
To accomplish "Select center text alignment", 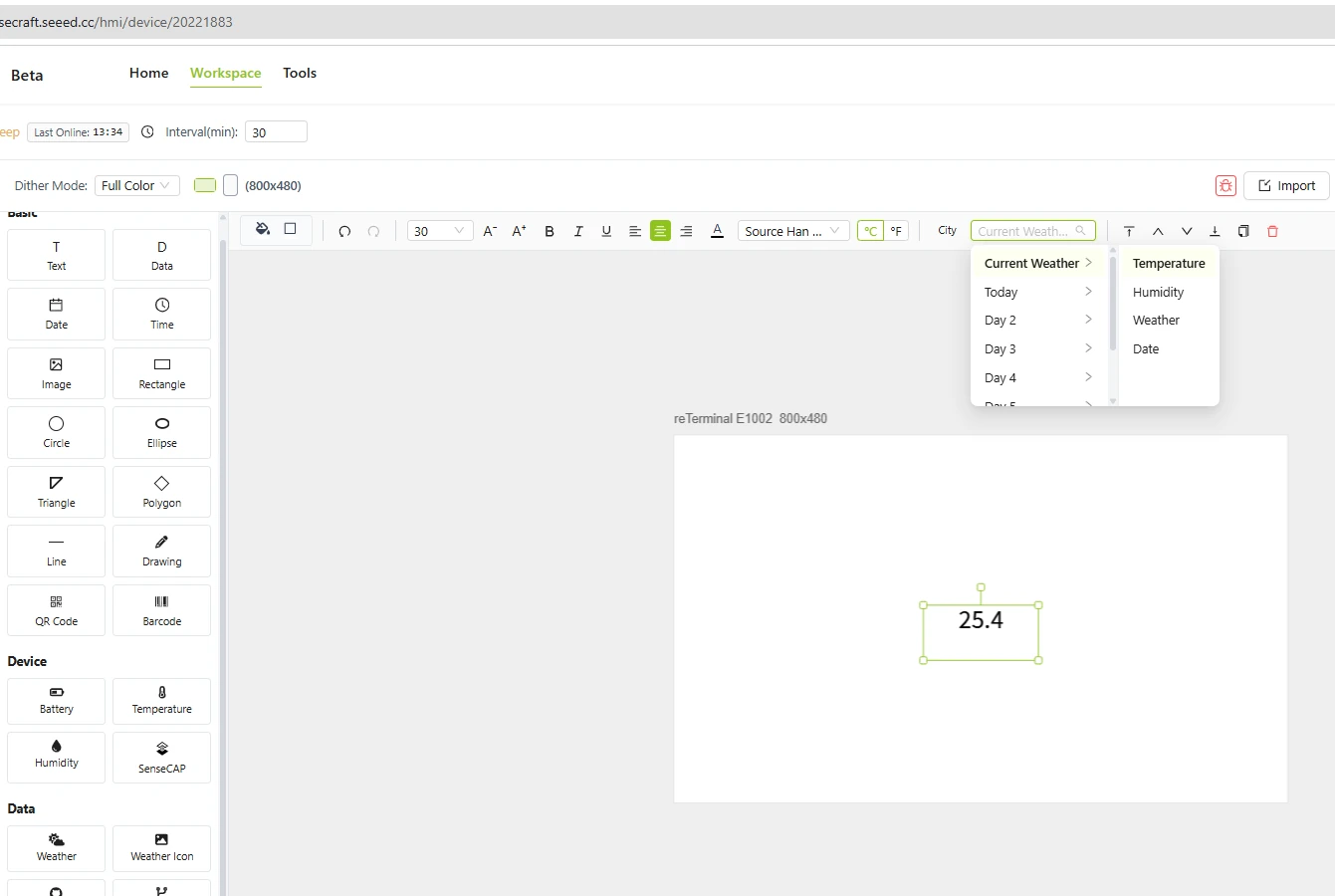I will point(660,231).
